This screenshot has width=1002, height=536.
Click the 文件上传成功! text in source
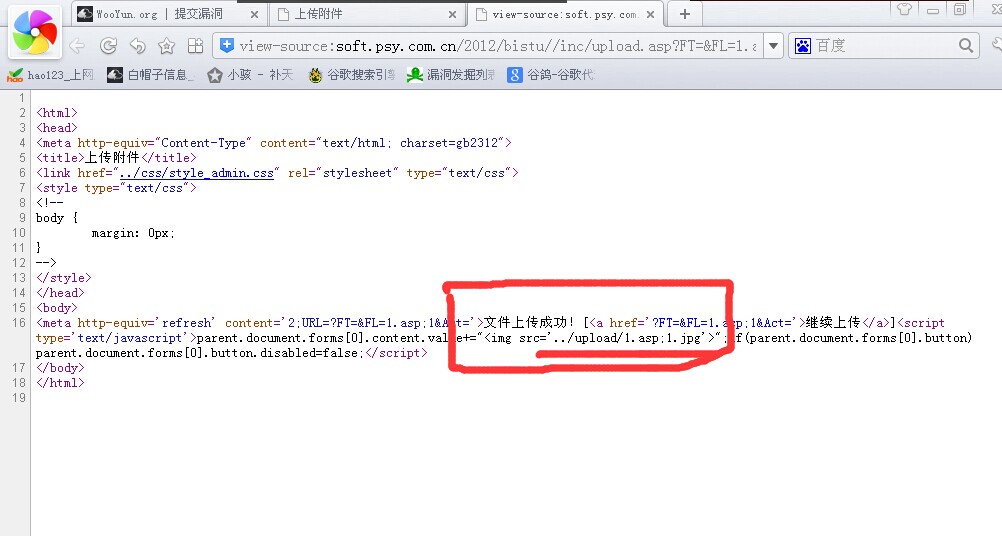pos(529,323)
